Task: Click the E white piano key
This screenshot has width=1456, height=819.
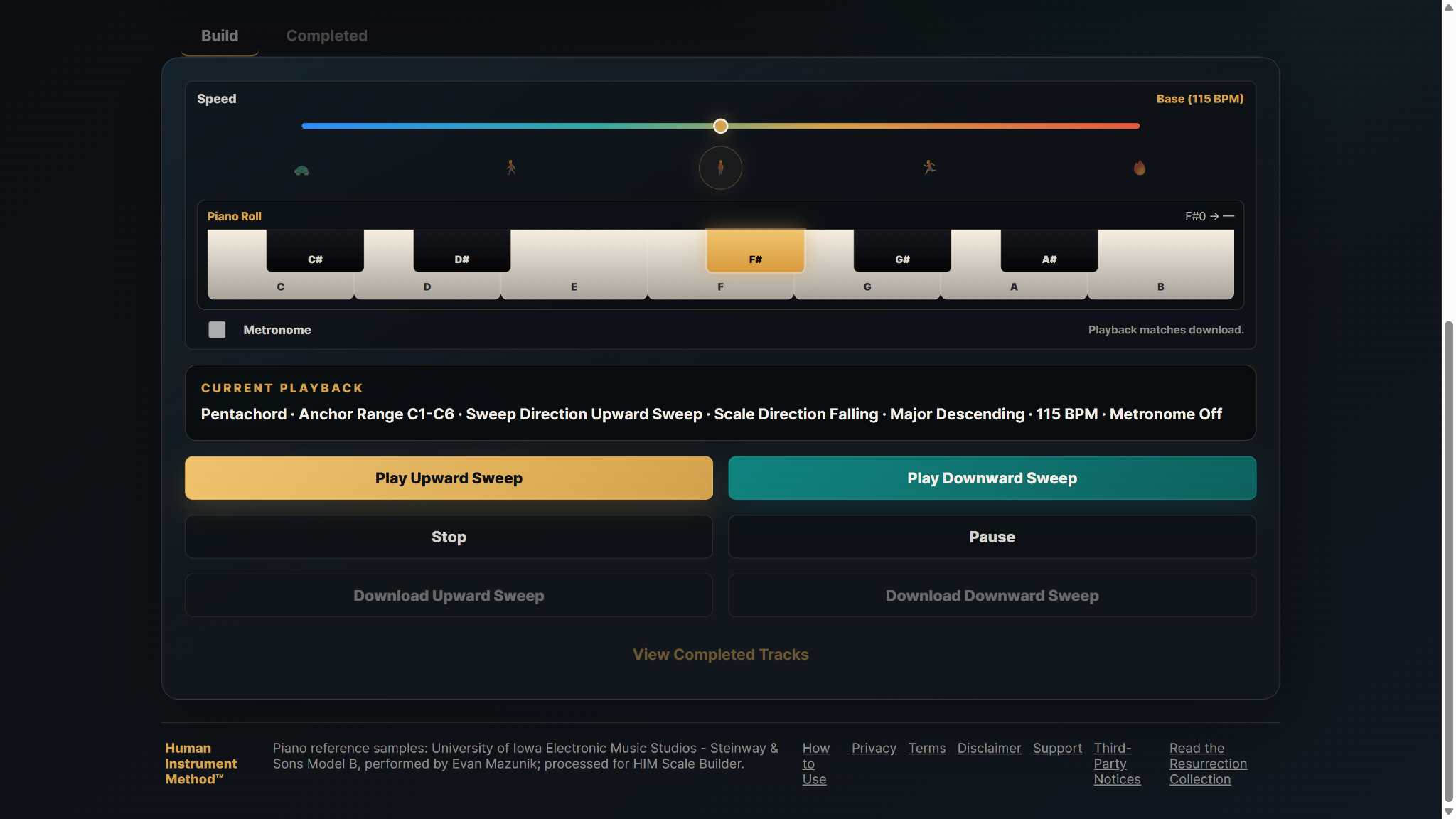Action: point(574,287)
